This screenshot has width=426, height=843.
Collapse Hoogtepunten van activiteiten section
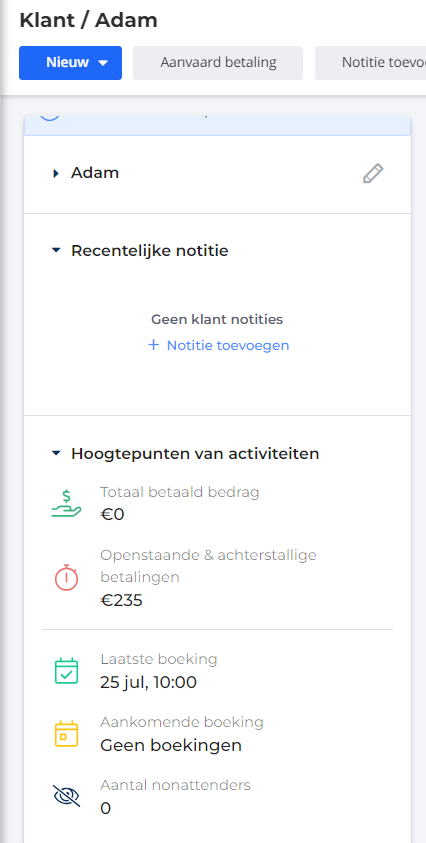56,454
